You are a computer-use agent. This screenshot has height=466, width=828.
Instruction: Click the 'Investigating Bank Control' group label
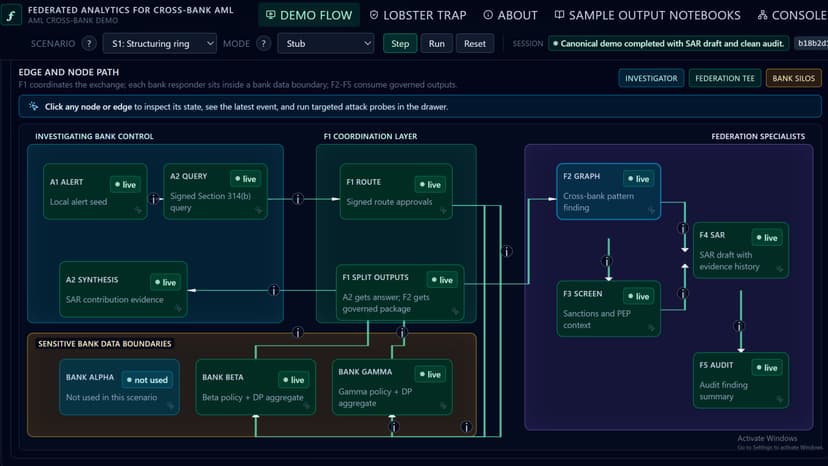pos(94,136)
